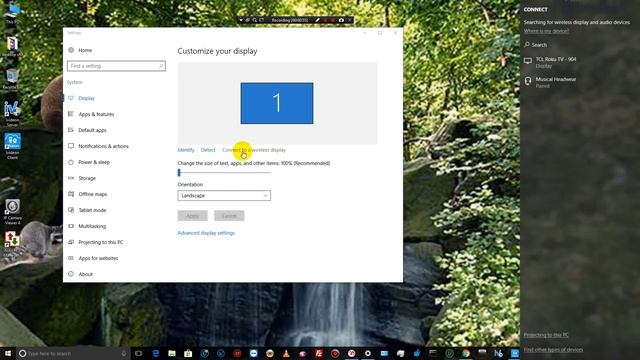Open File Explorer from the taskbar

[172, 353]
